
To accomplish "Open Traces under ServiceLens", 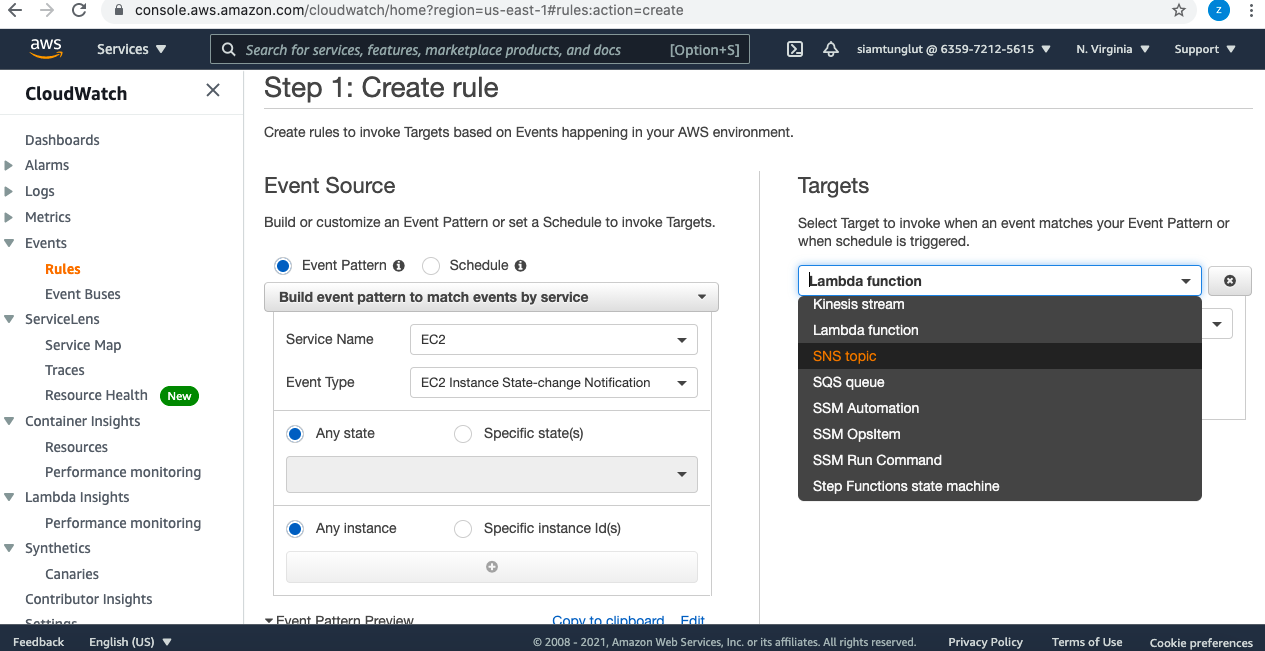I will click(65, 370).
